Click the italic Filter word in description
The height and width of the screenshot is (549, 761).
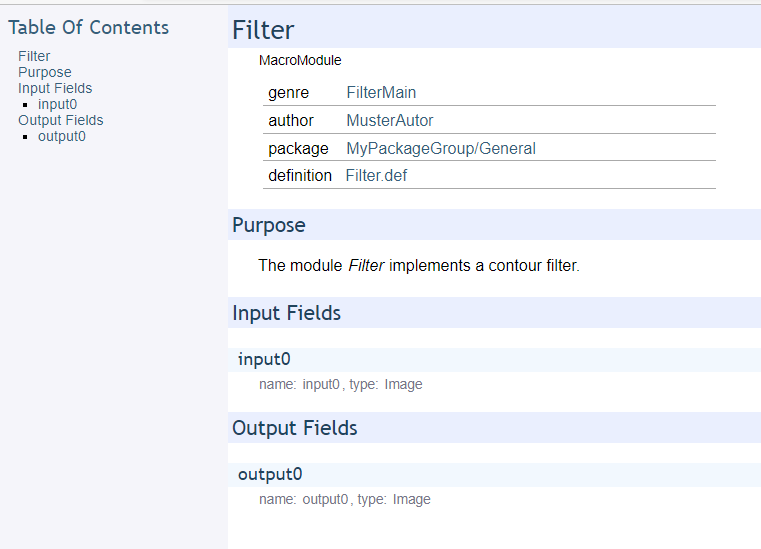tap(366, 266)
